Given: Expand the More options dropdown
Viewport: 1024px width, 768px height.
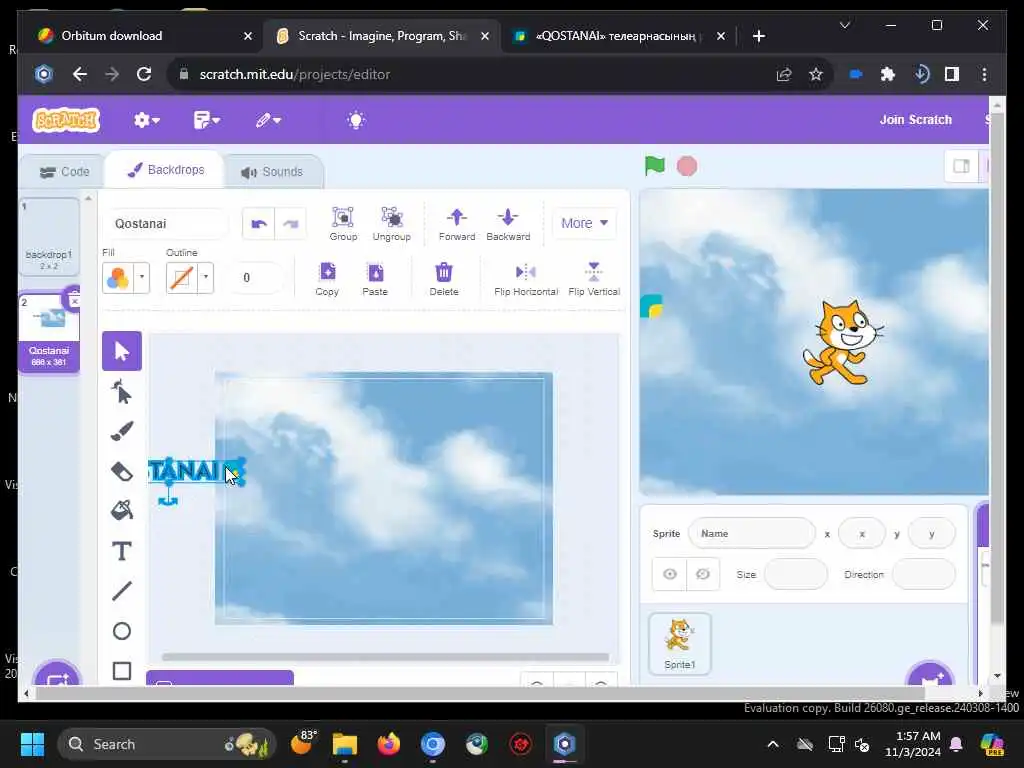Looking at the screenshot, I should pyautogui.click(x=584, y=223).
